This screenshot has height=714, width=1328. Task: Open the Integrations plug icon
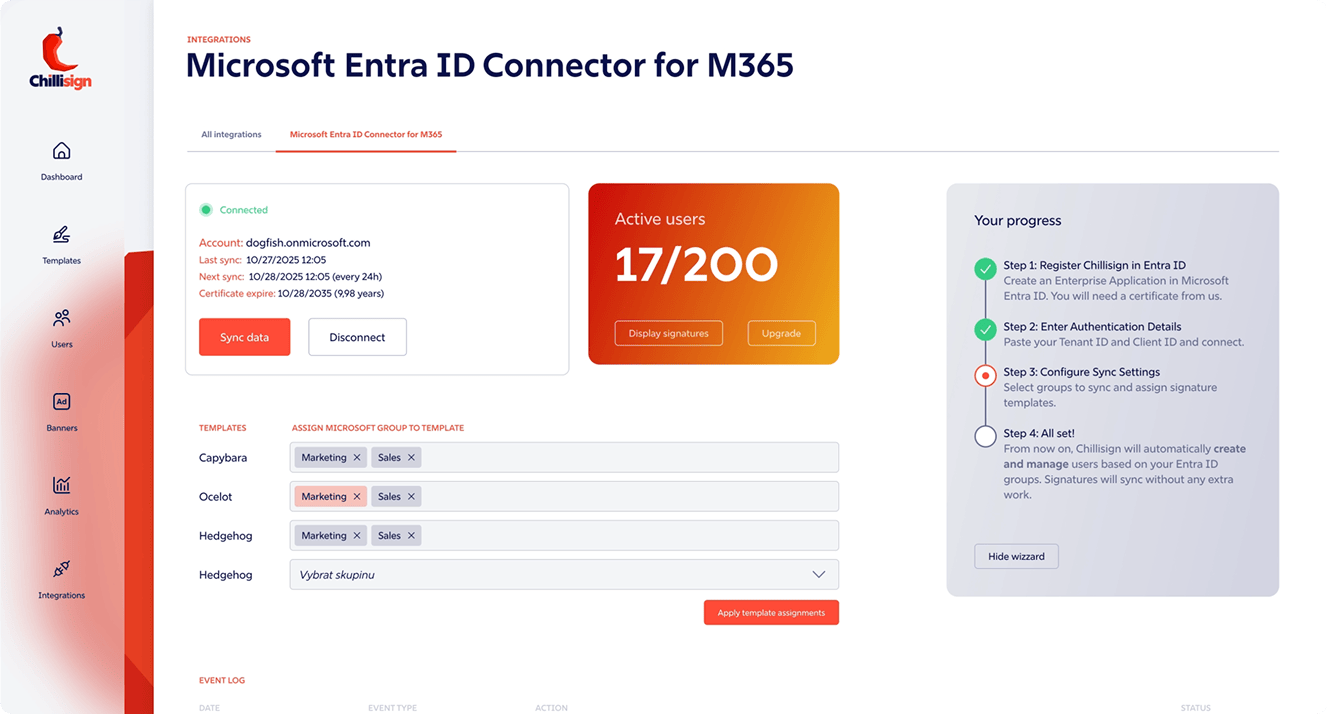(61, 570)
